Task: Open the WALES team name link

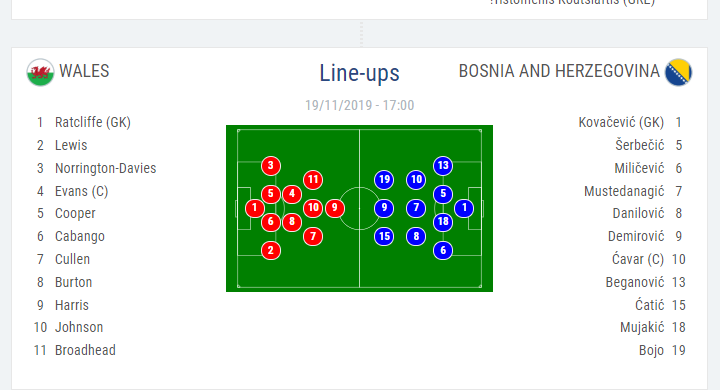Action: 84,71
